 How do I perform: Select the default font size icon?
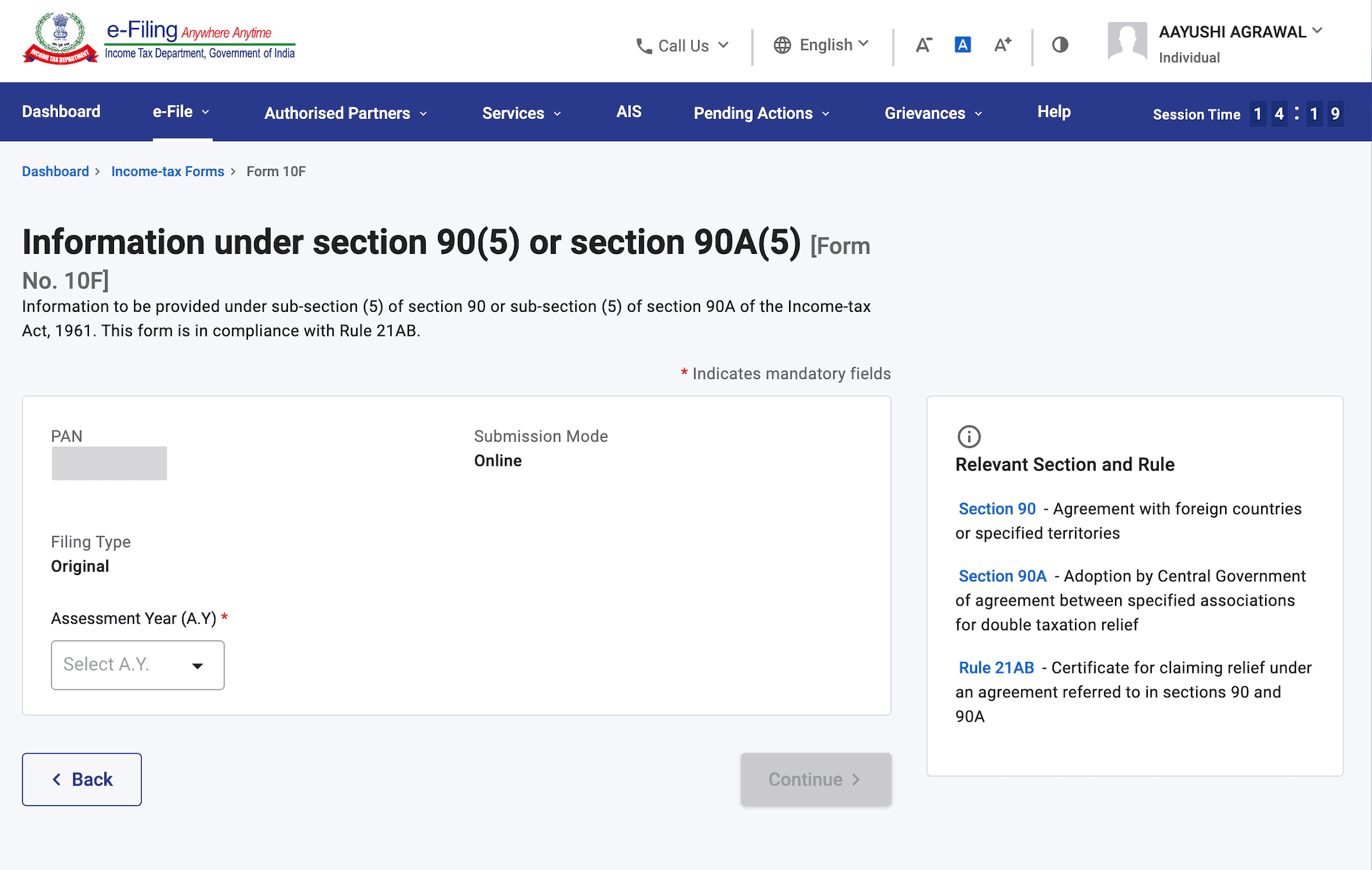click(962, 45)
